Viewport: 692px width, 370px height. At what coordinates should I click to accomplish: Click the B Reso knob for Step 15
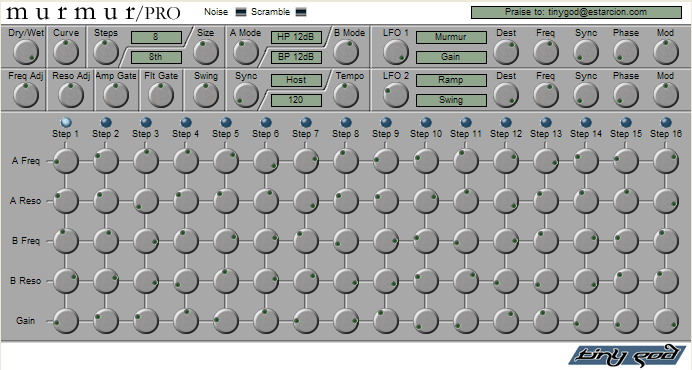coord(626,281)
